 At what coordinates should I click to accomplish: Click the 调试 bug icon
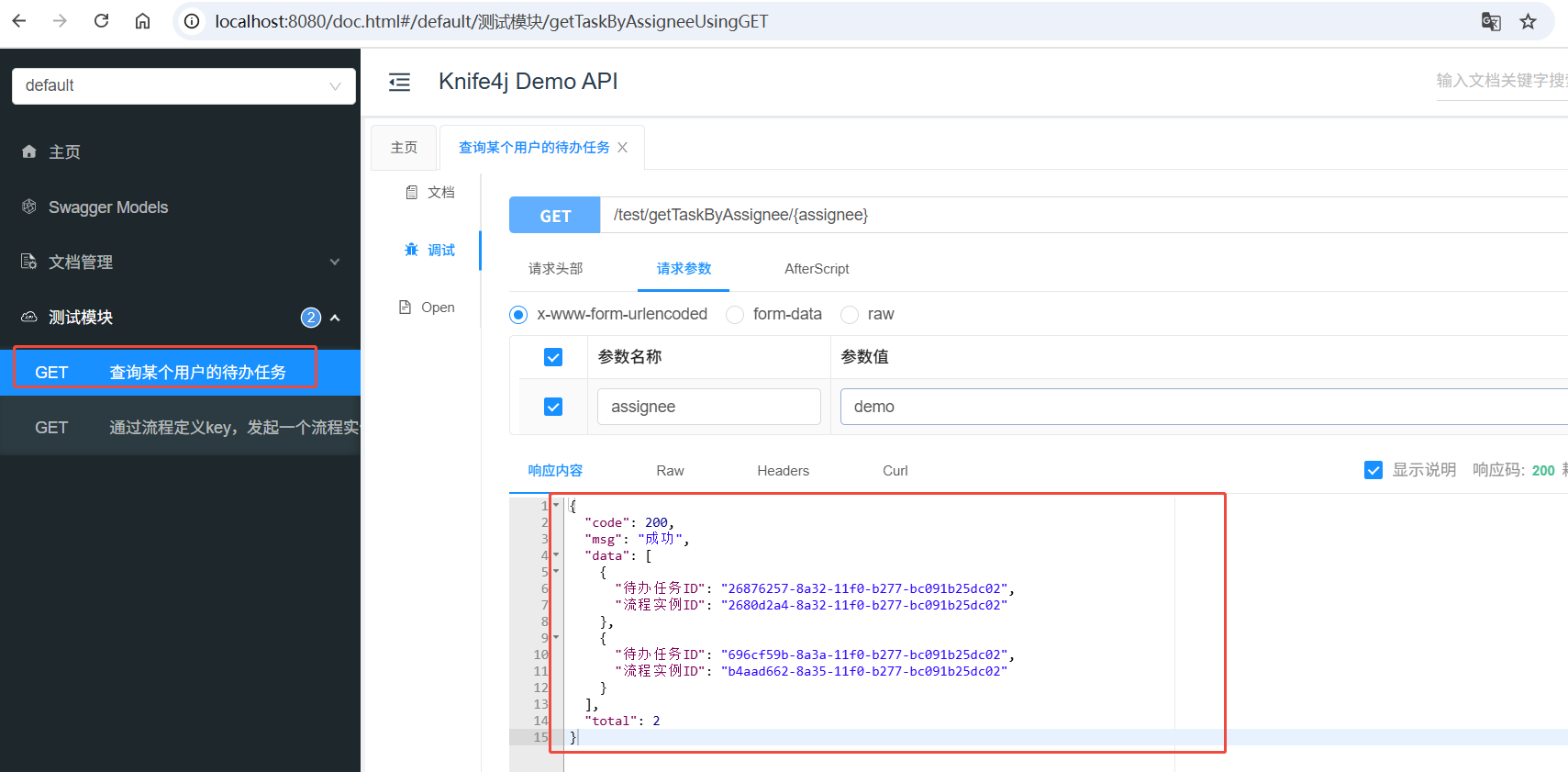click(x=412, y=250)
